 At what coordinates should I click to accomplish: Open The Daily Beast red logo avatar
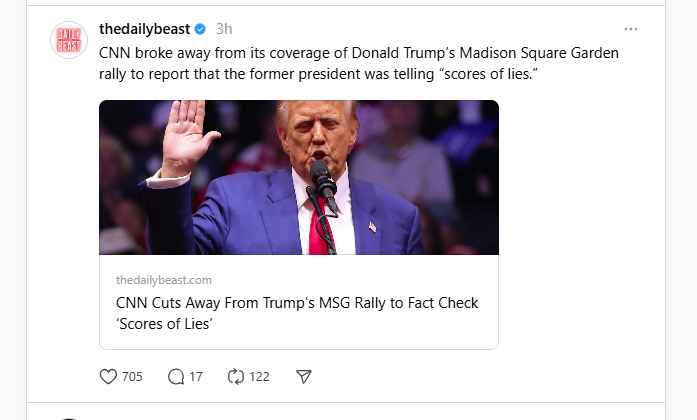point(69,40)
